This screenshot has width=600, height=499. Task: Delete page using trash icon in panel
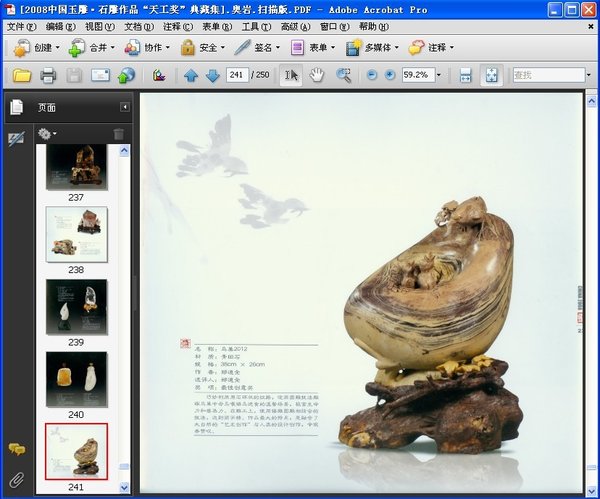pos(119,134)
